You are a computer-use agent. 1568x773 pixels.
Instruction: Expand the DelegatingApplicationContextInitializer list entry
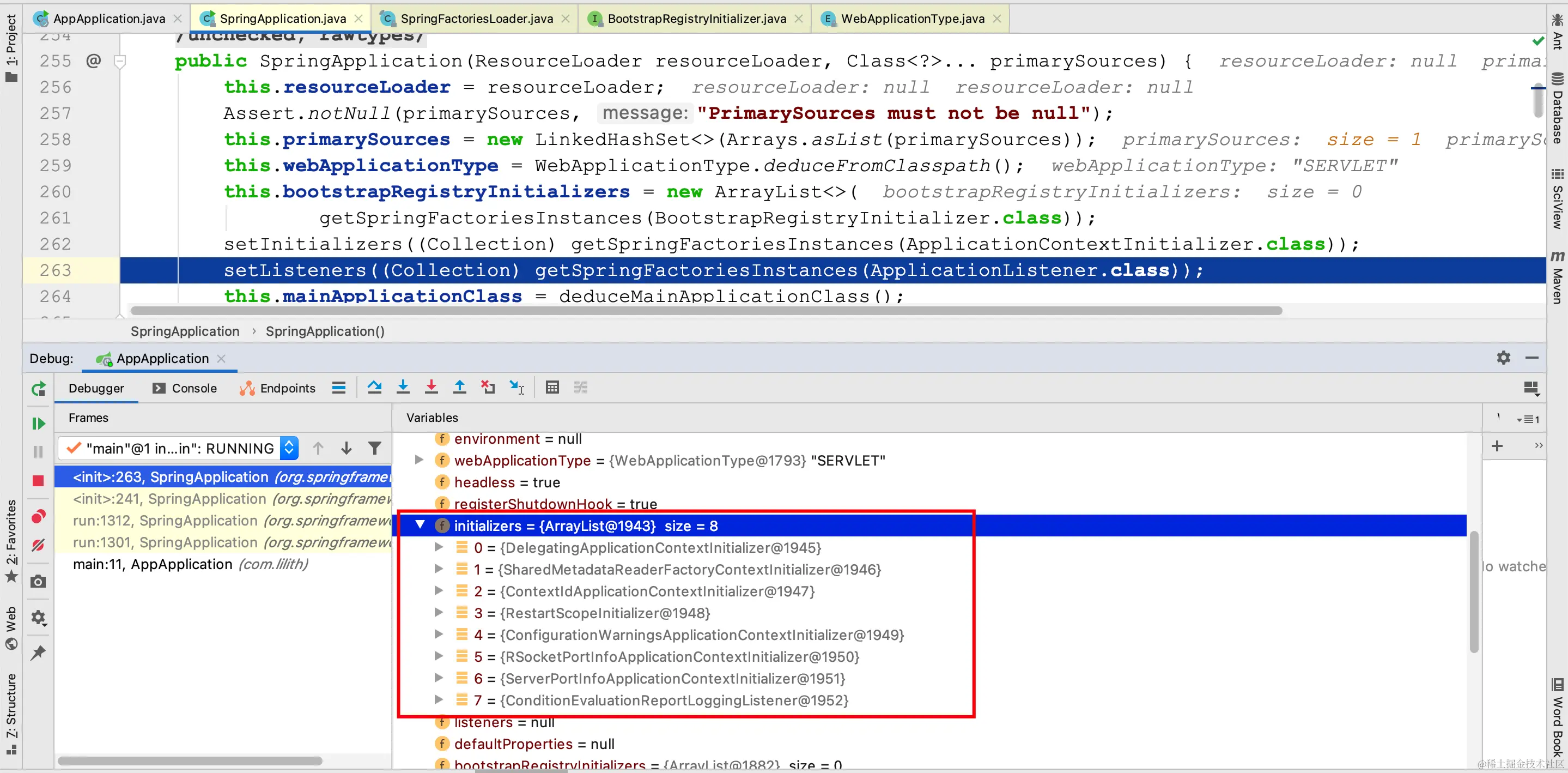tap(438, 547)
